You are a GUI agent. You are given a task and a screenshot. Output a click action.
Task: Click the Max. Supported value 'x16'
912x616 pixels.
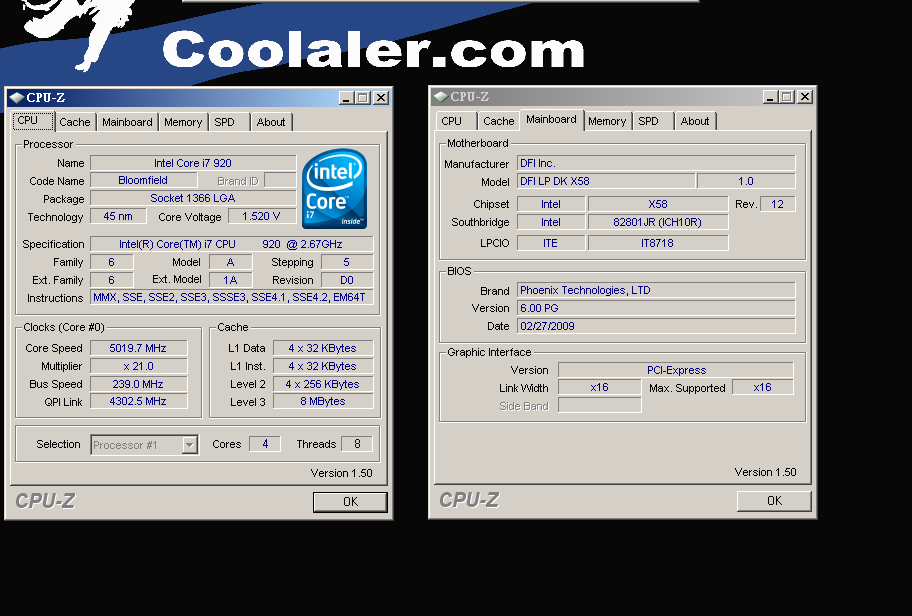[x=763, y=387]
